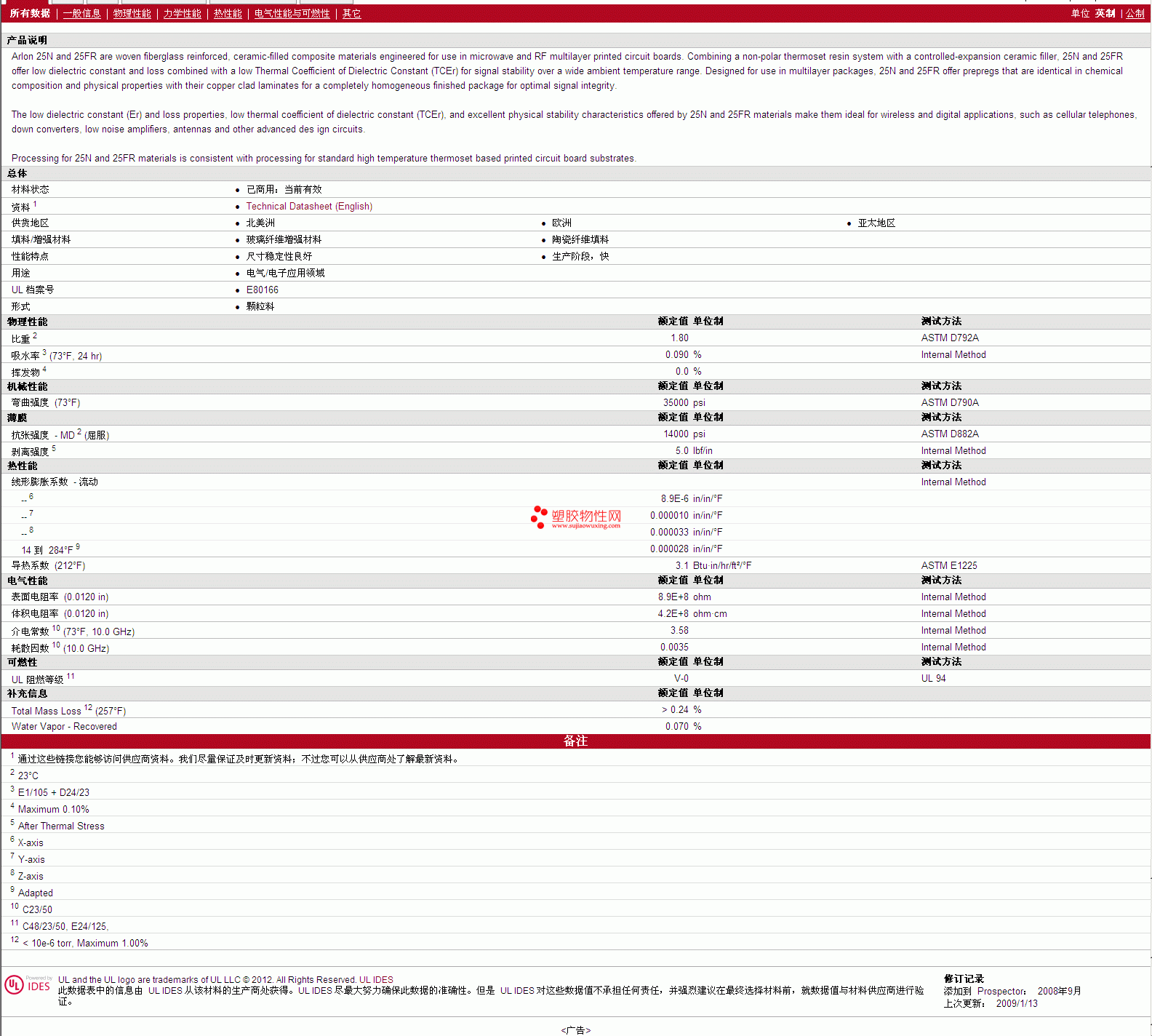1152x1036 pixels.
Task: Select footnote After Thermal Stress
Action: click(61, 826)
